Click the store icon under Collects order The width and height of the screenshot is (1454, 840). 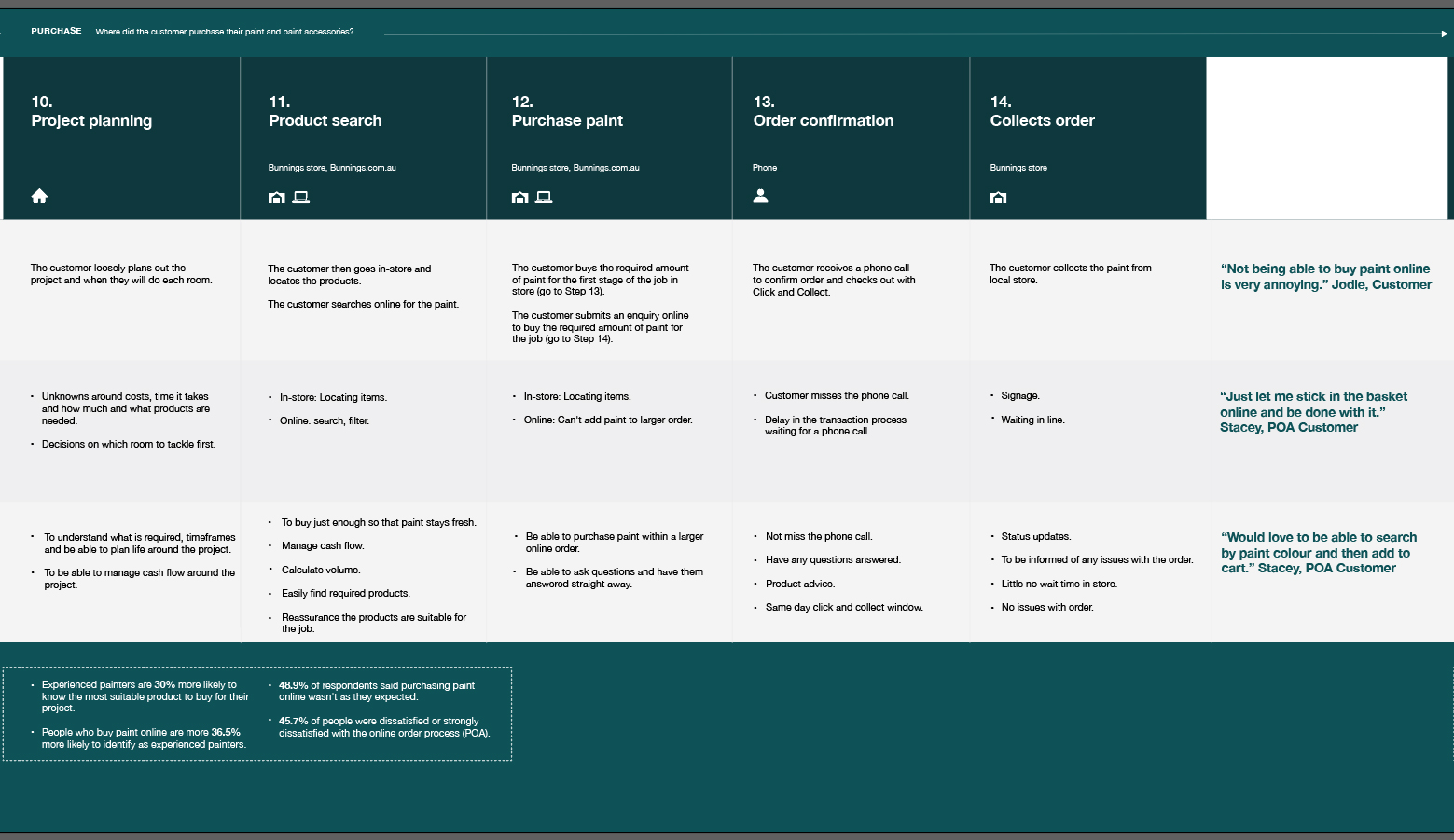pos(998,197)
